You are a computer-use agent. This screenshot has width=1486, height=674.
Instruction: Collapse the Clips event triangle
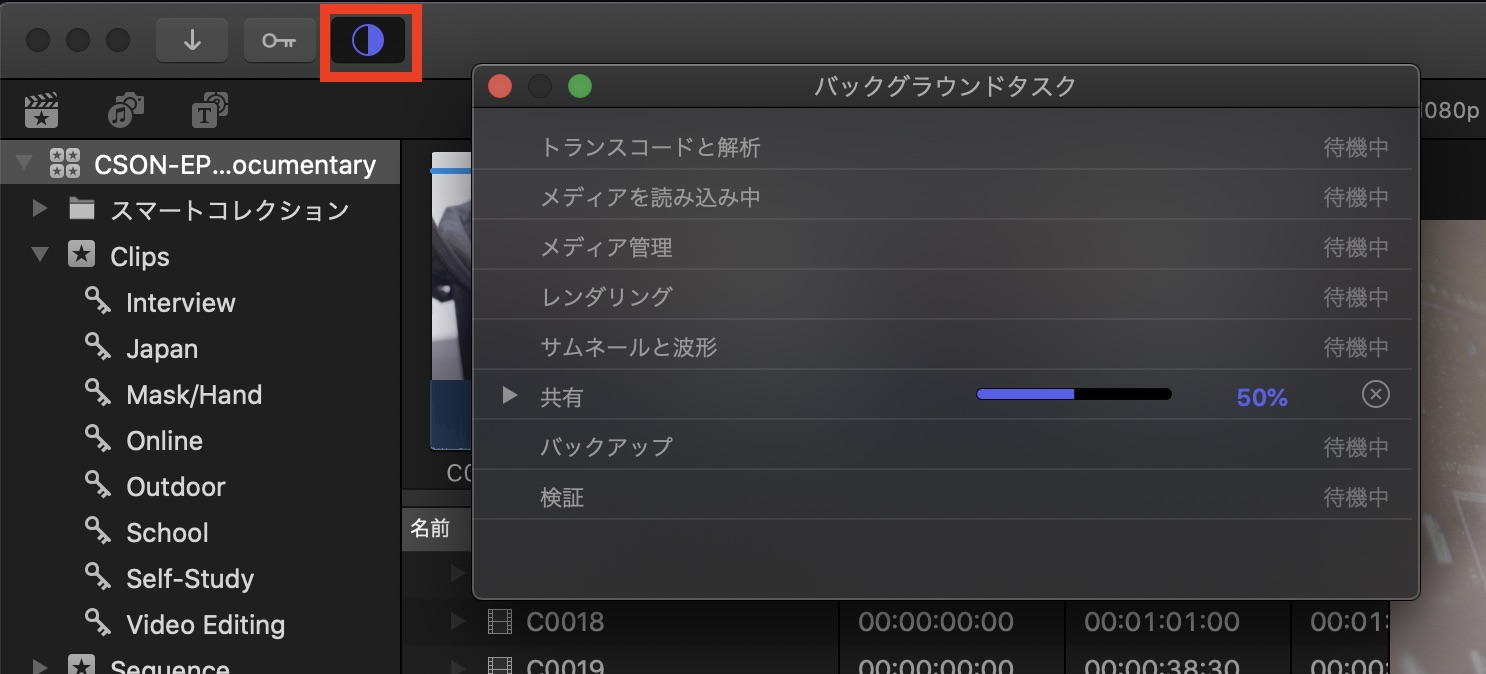coord(41,255)
